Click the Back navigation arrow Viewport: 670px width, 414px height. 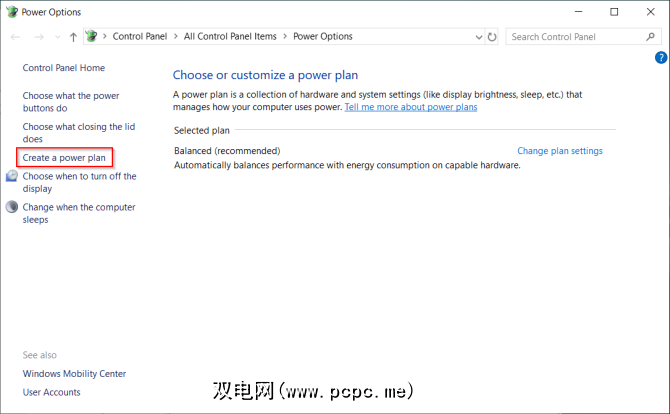tap(15, 37)
